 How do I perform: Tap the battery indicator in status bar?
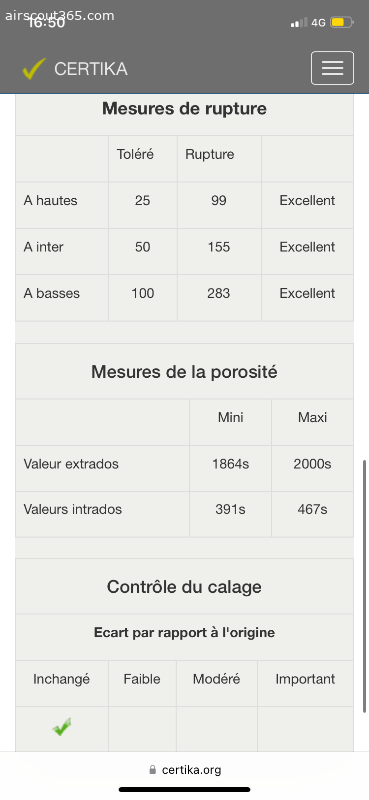pos(341,22)
